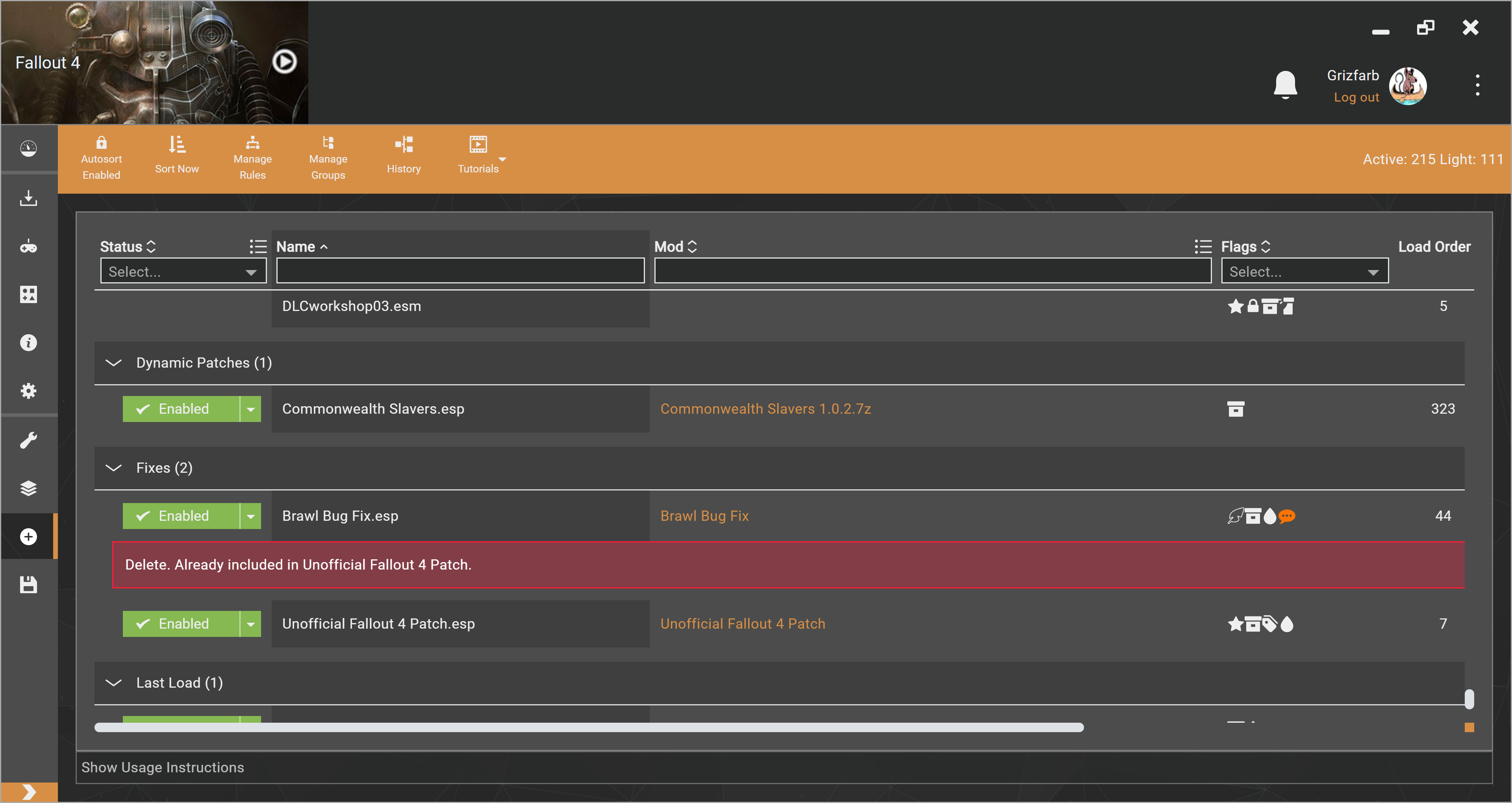This screenshot has width=1512, height=803.
Task: Click the Log out link
Action: (x=1356, y=98)
